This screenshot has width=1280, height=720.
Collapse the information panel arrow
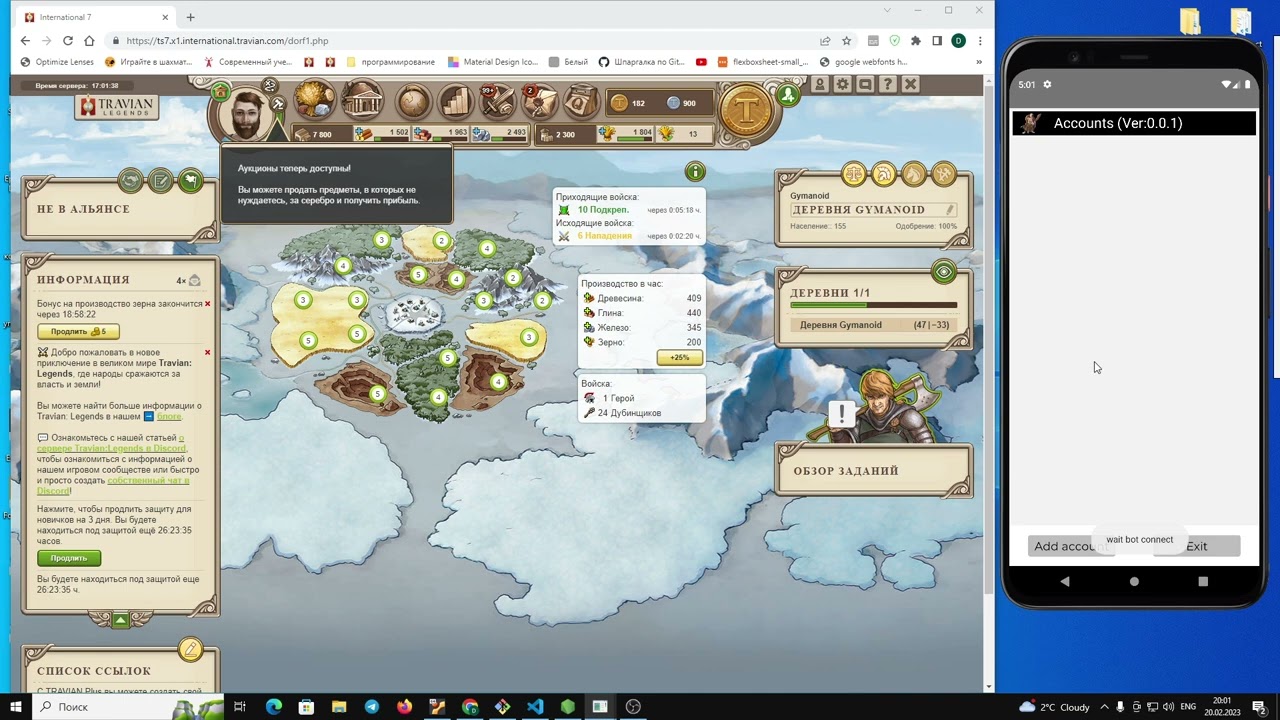click(120, 620)
